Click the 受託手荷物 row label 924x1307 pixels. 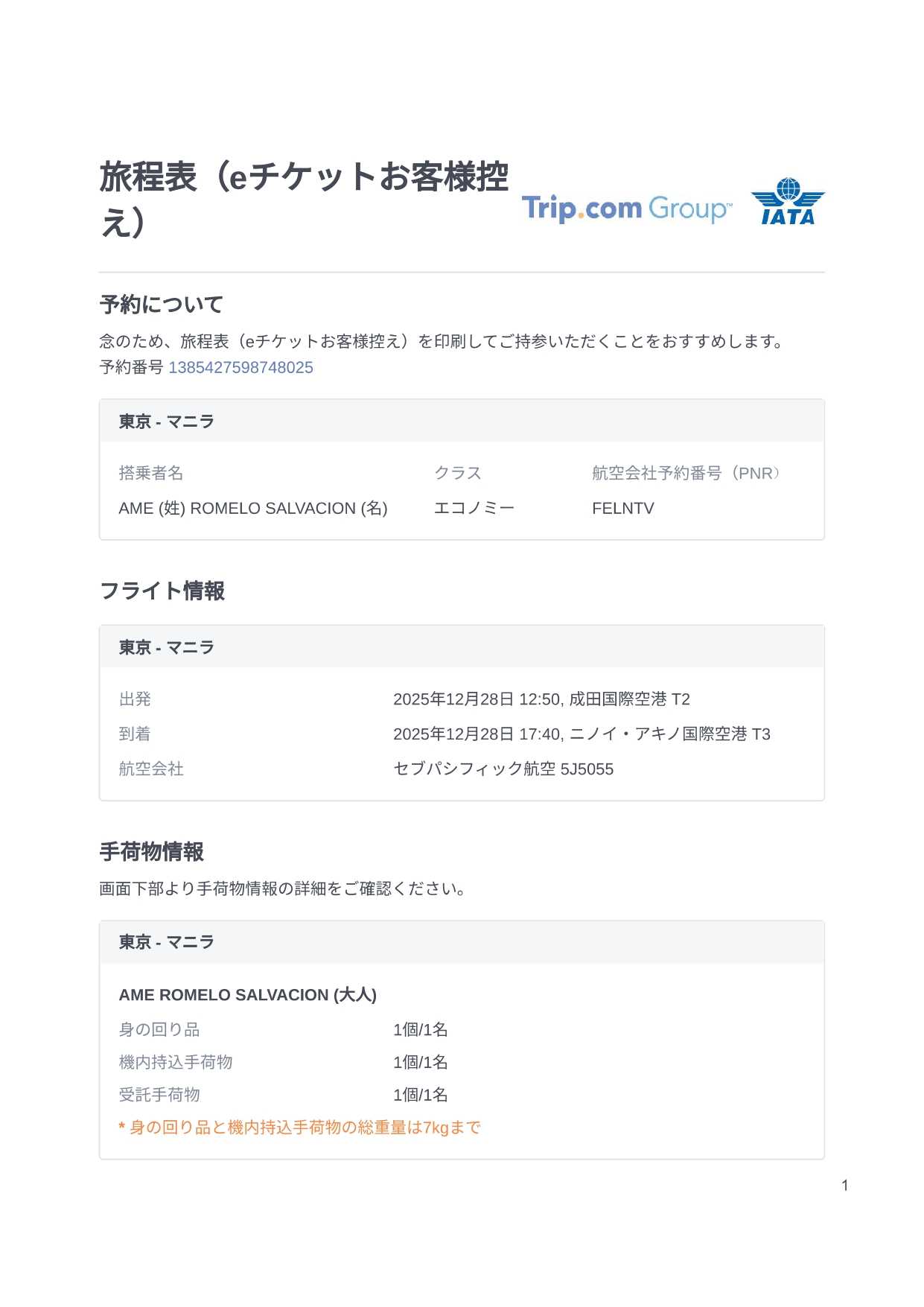[x=159, y=1095]
